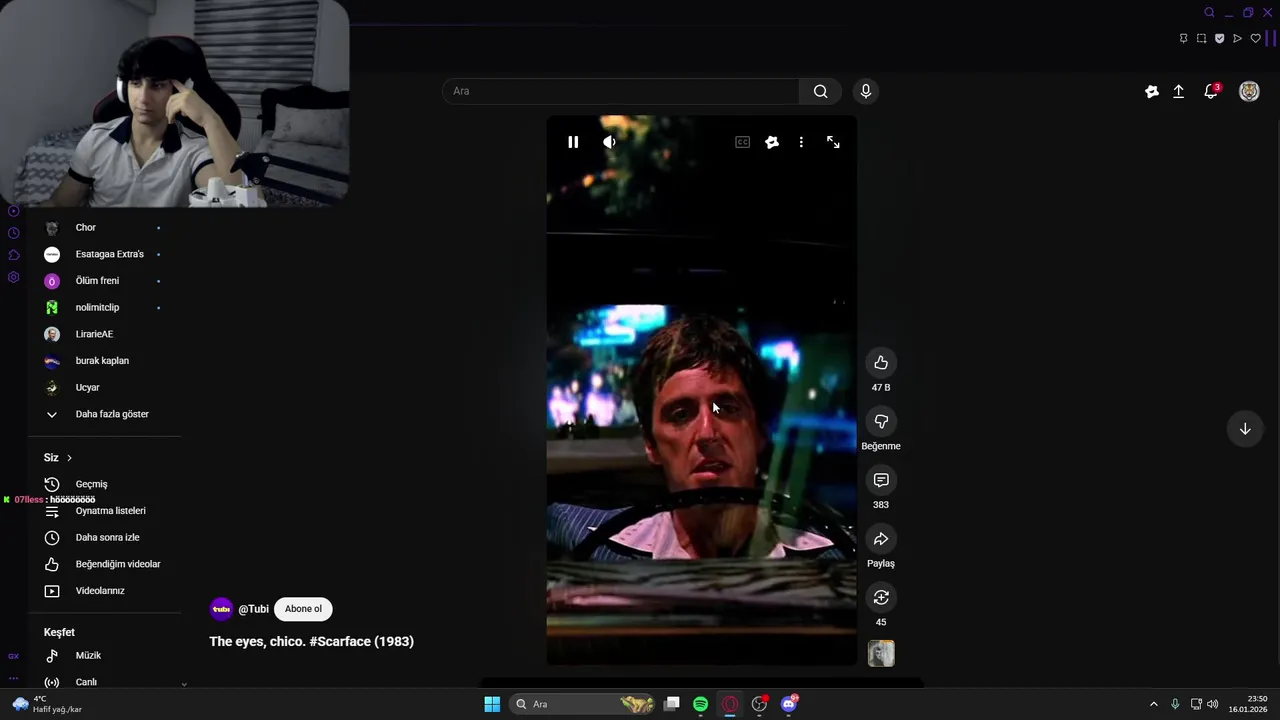The height and width of the screenshot is (720, 1280).
Task: Open Opera sidebar history clock icon
Action: click(x=13, y=233)
